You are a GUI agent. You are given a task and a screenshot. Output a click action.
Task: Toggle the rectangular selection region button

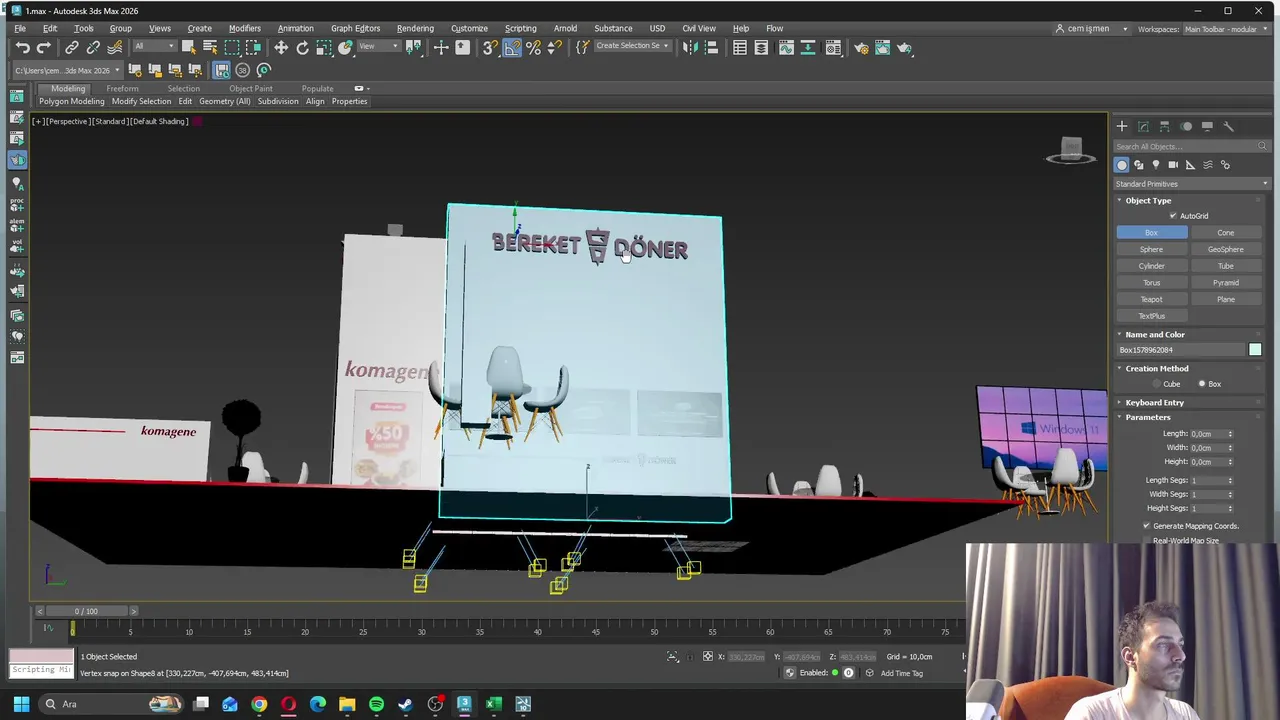tap(232, 48)
